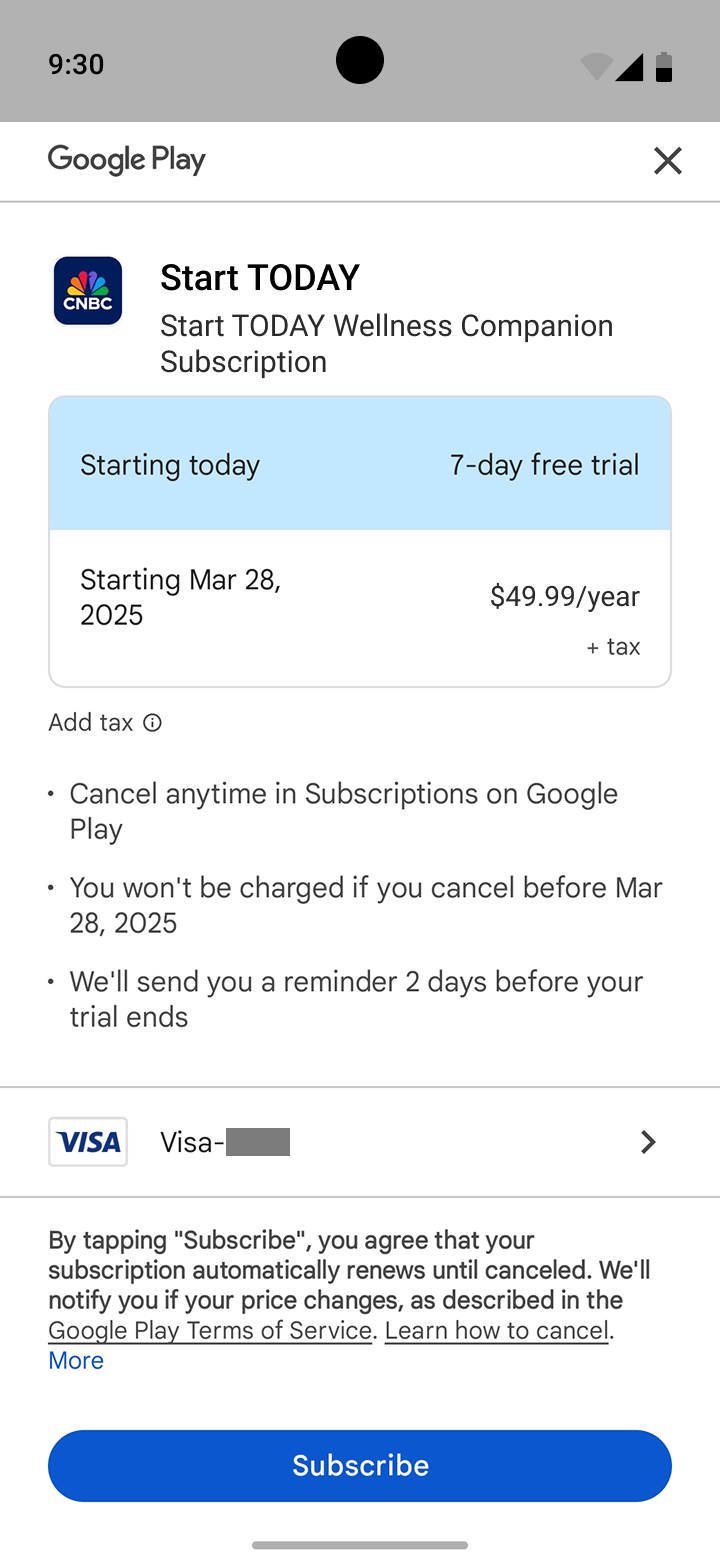Tap the Add tax info icon

tap(152, 723)
